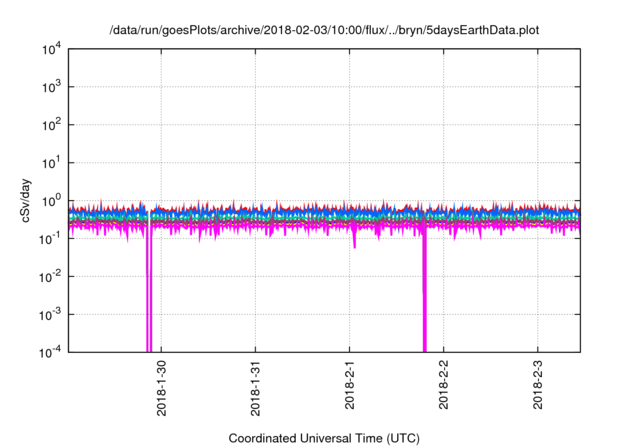Click the 10^-3 y-axis tick label
Image resolution: width=640 pixels, height=448 pixels.
(51, 315)
